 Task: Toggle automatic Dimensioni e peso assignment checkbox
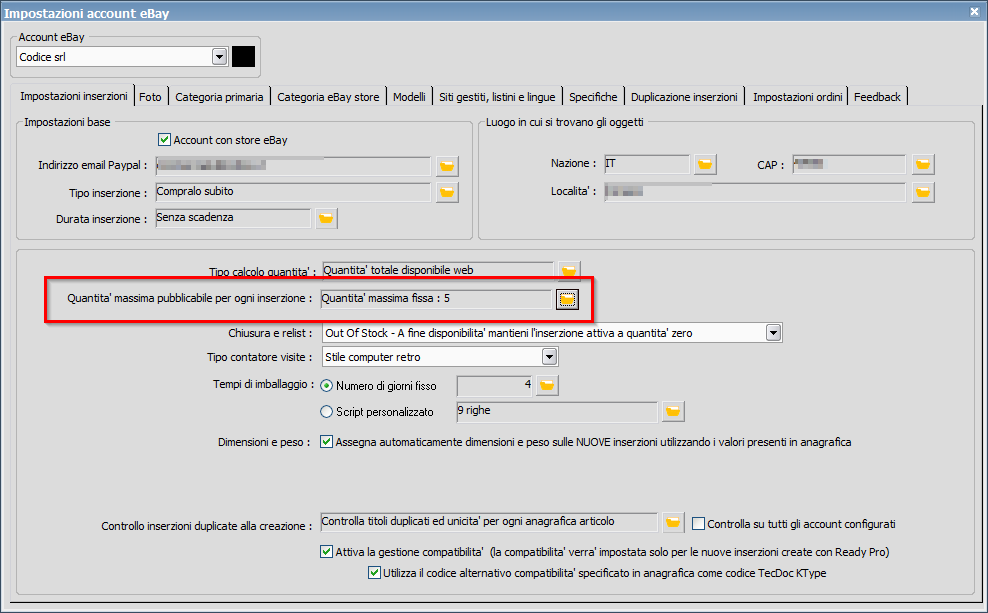coord(326,442)
